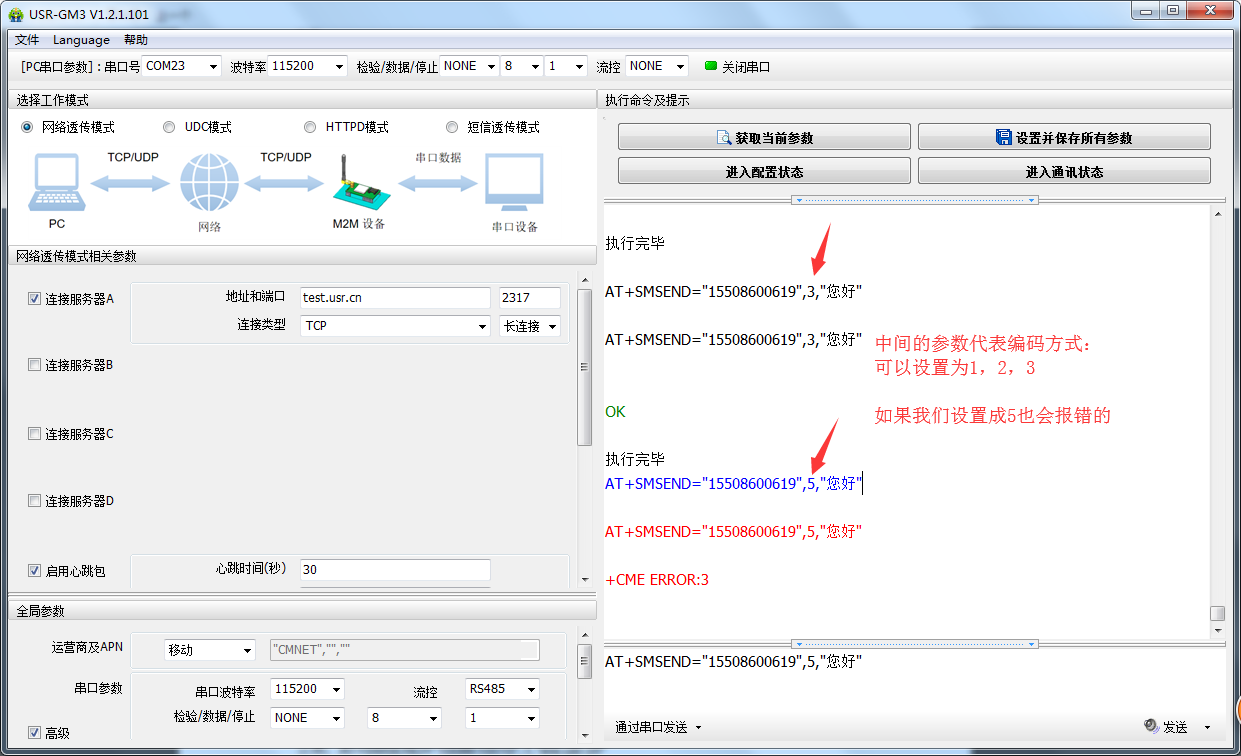The image size is (1241, 756).
Task: Open the 文件 menu
Action: [x=27, y=40]
